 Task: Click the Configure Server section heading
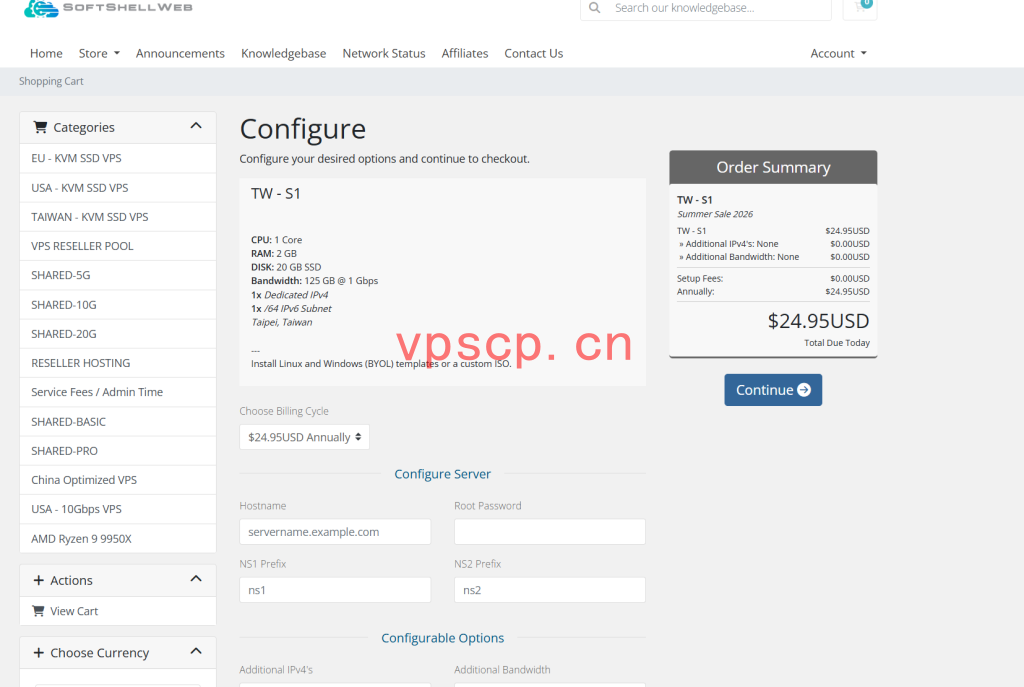442,473
